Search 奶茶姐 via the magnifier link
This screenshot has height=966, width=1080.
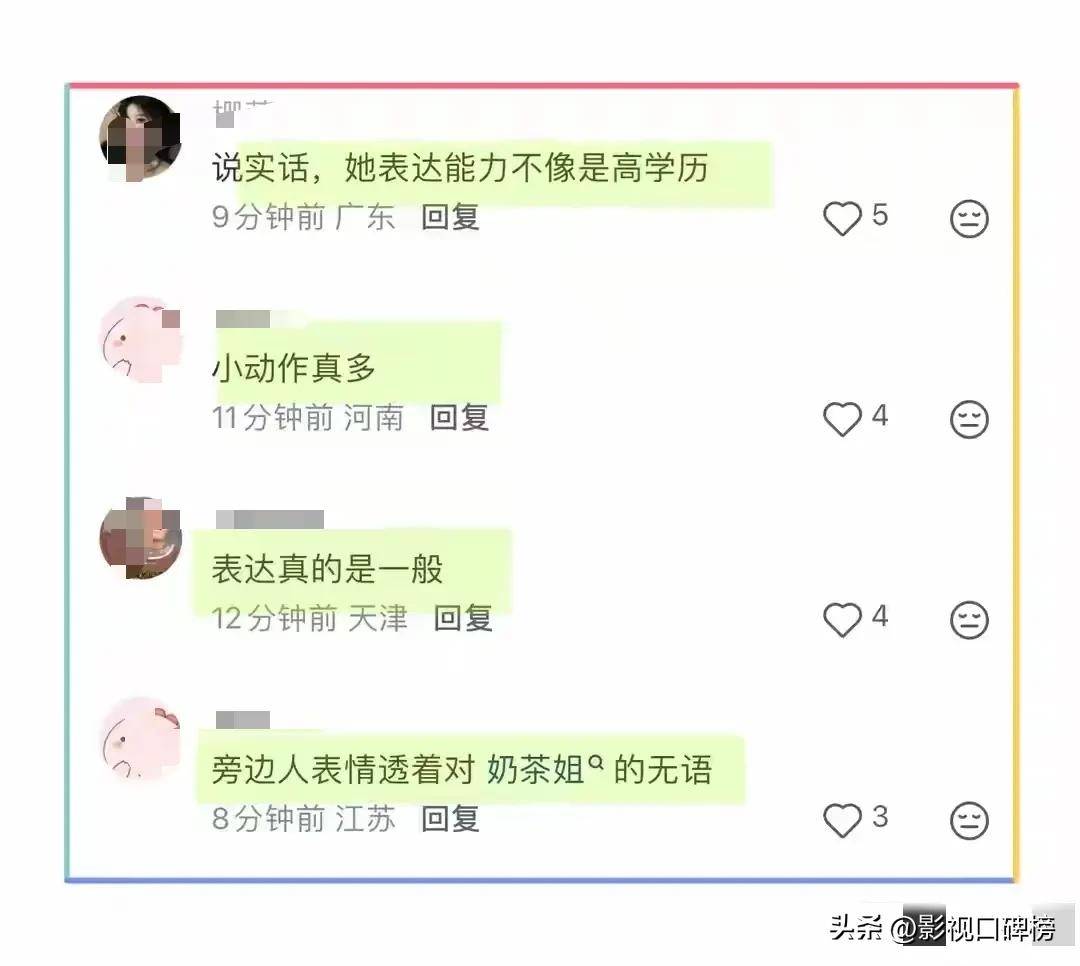(596, 761)
